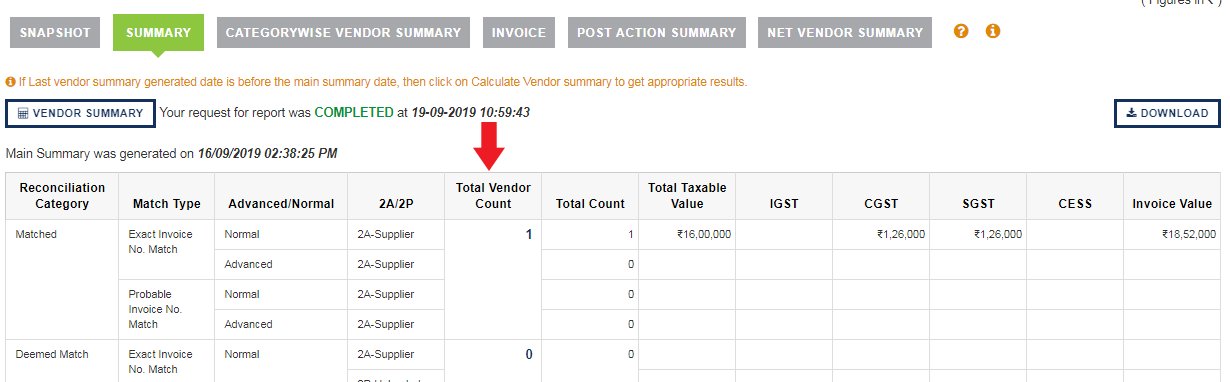
Task: Click the download arrow icon
Action: point(1132,113)
